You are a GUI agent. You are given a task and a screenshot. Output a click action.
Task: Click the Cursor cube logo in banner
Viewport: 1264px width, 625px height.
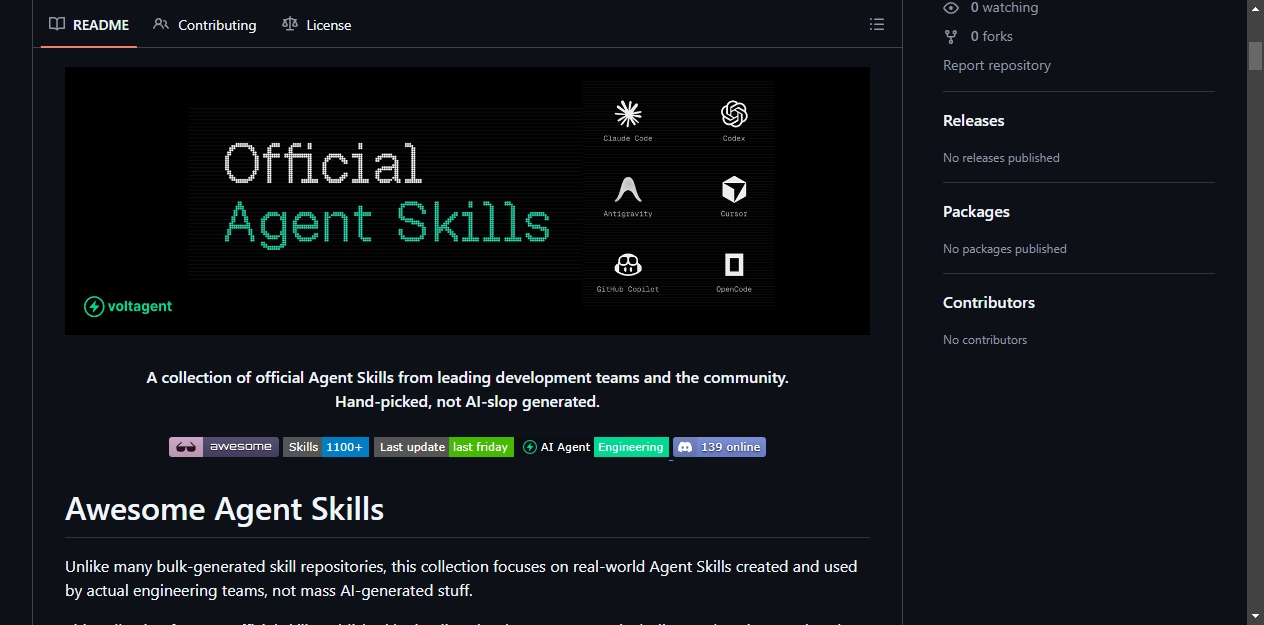pos(734,189)
